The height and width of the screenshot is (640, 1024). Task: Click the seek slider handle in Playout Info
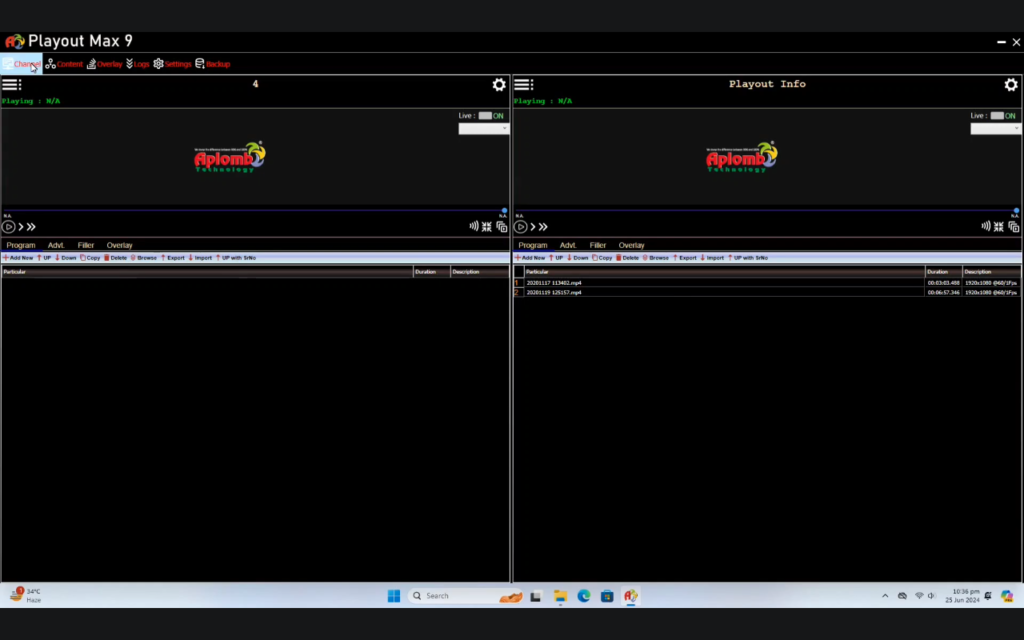tap(1016, 211)
